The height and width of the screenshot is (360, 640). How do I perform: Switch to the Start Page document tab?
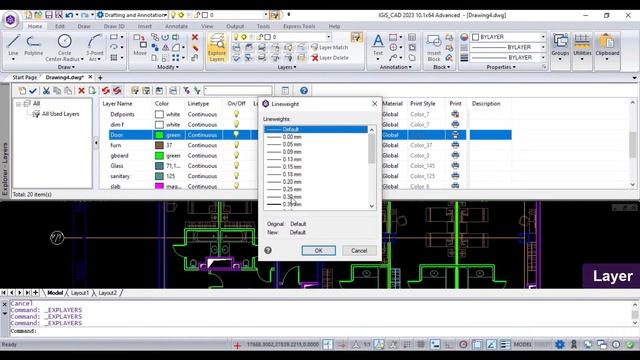coord(24,77)
